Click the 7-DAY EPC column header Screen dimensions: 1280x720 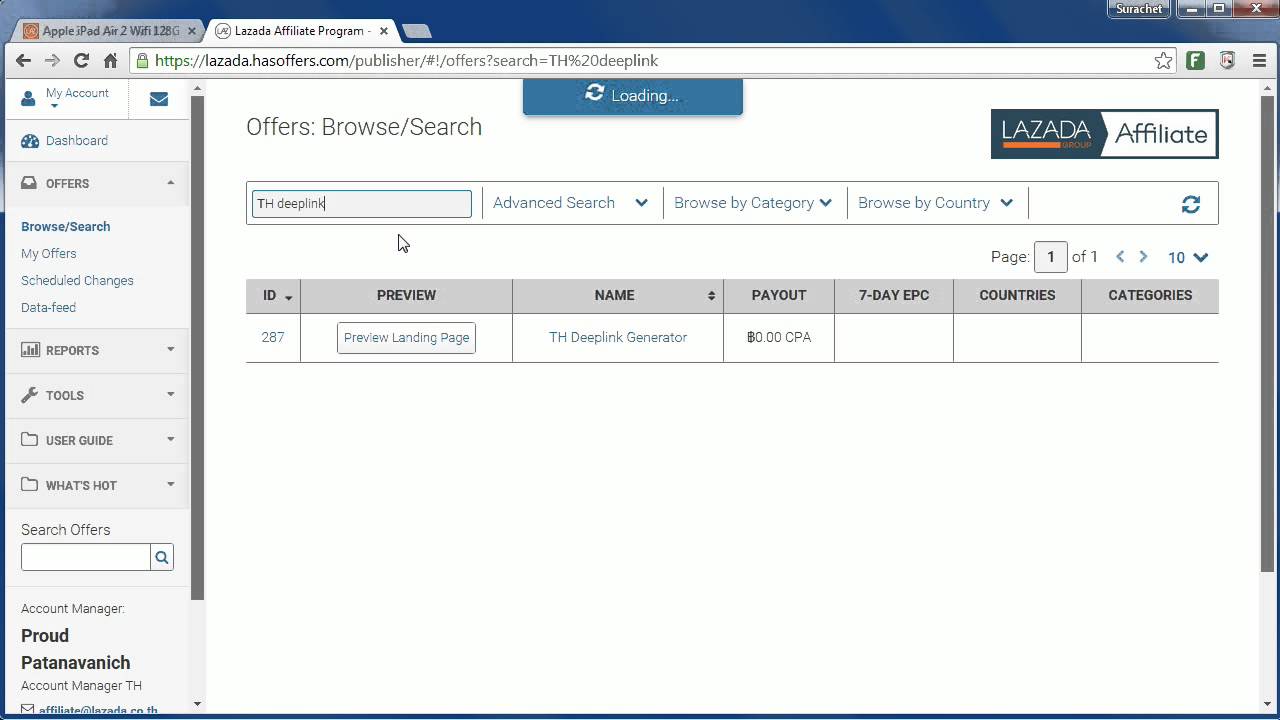click(894, 296)
